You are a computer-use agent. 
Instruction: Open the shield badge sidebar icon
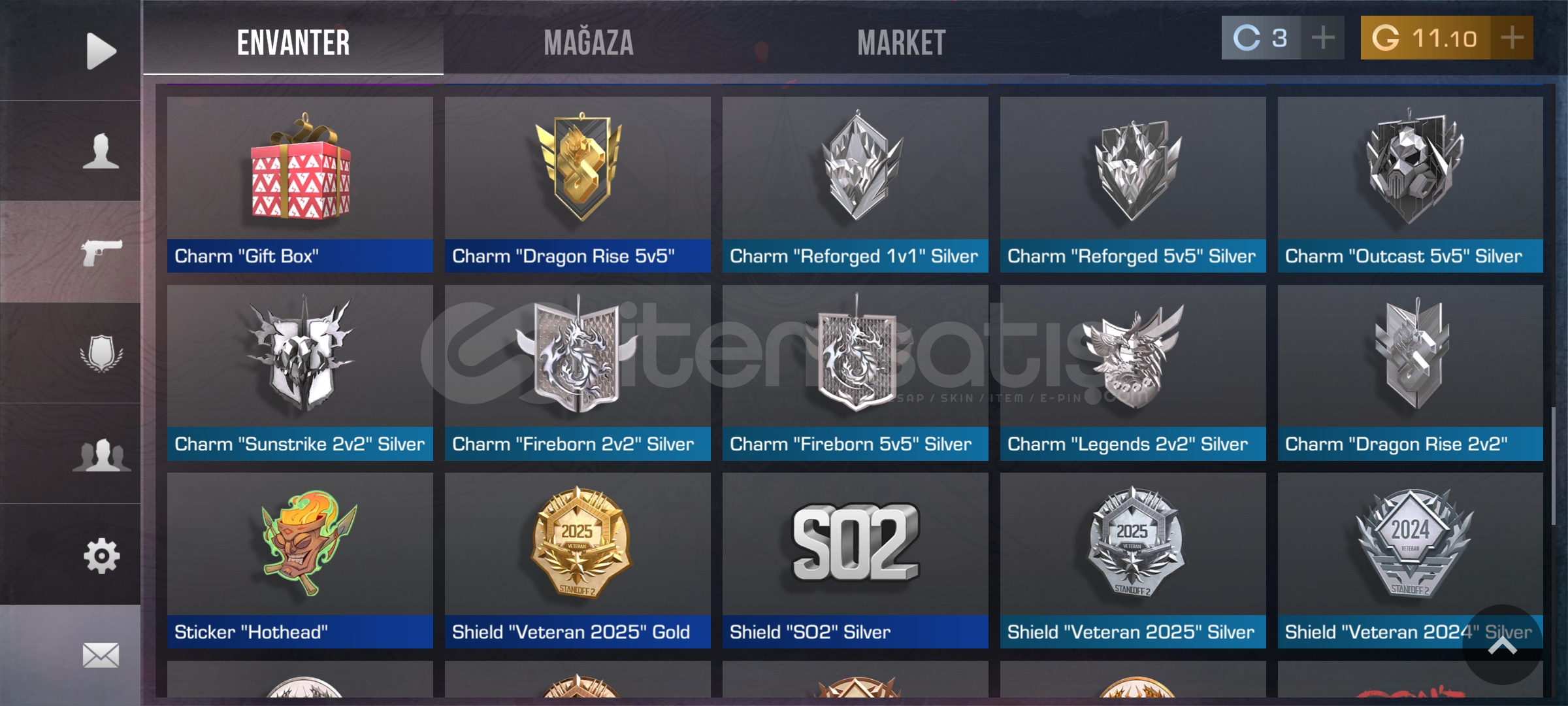coord(101,354)
